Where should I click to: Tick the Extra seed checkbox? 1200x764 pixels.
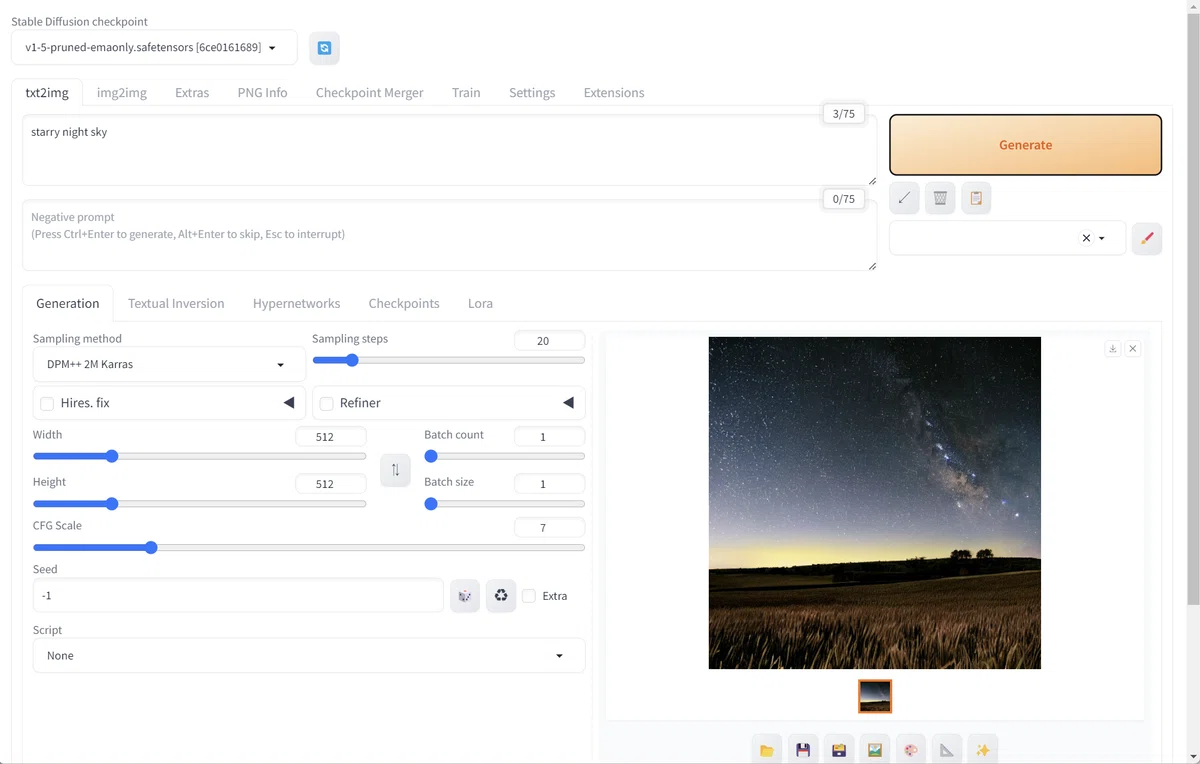[x=529, y=596]
